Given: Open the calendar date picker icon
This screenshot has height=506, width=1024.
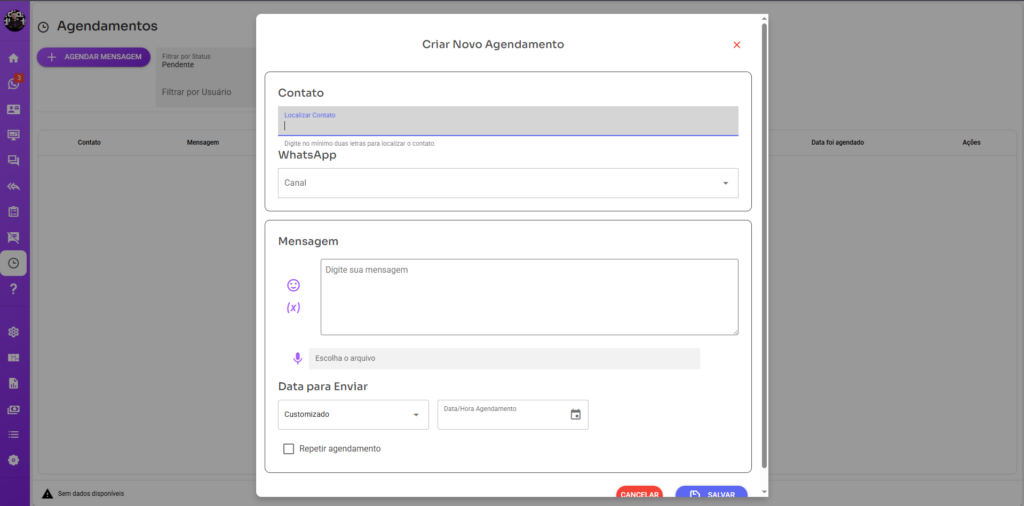Looking at the screenshot, I should click(x=575, y=414).
